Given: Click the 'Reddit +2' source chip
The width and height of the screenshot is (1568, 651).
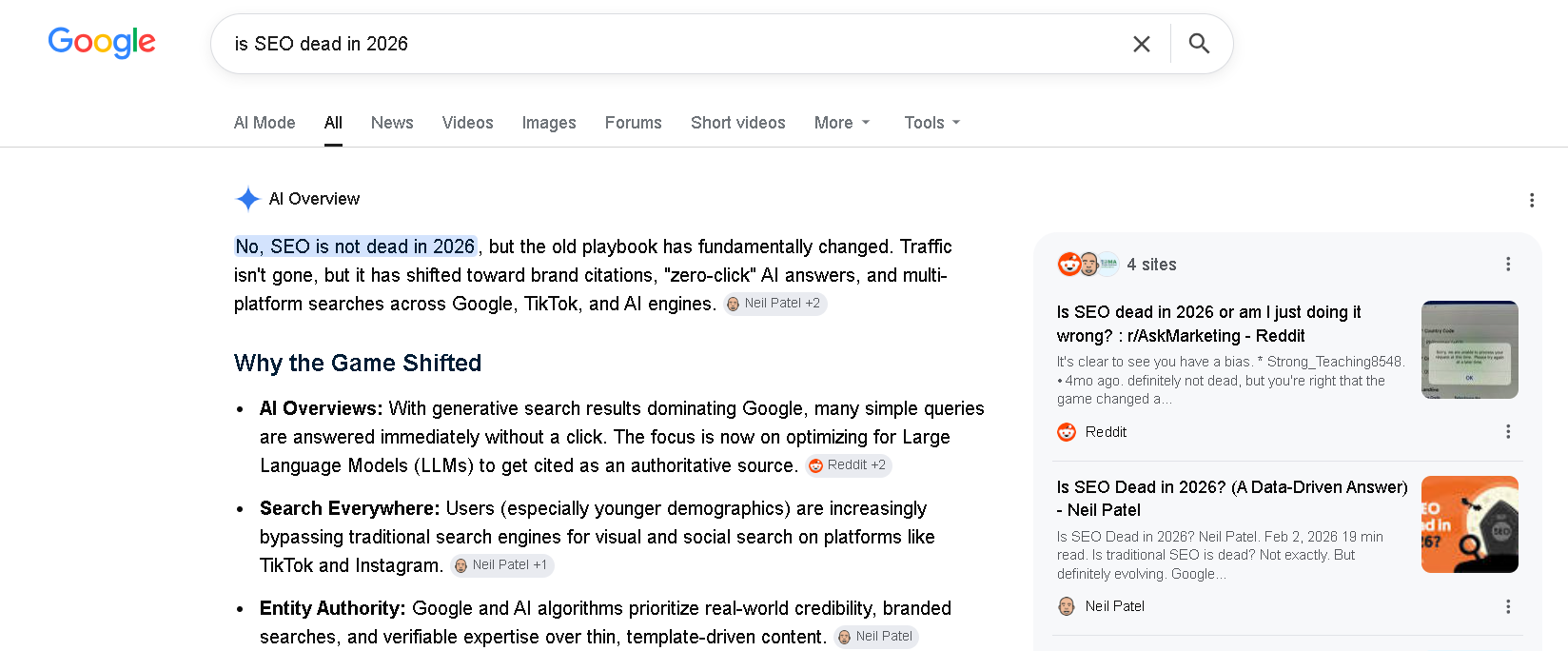Looking at the screenshot, I should (849, 465).
